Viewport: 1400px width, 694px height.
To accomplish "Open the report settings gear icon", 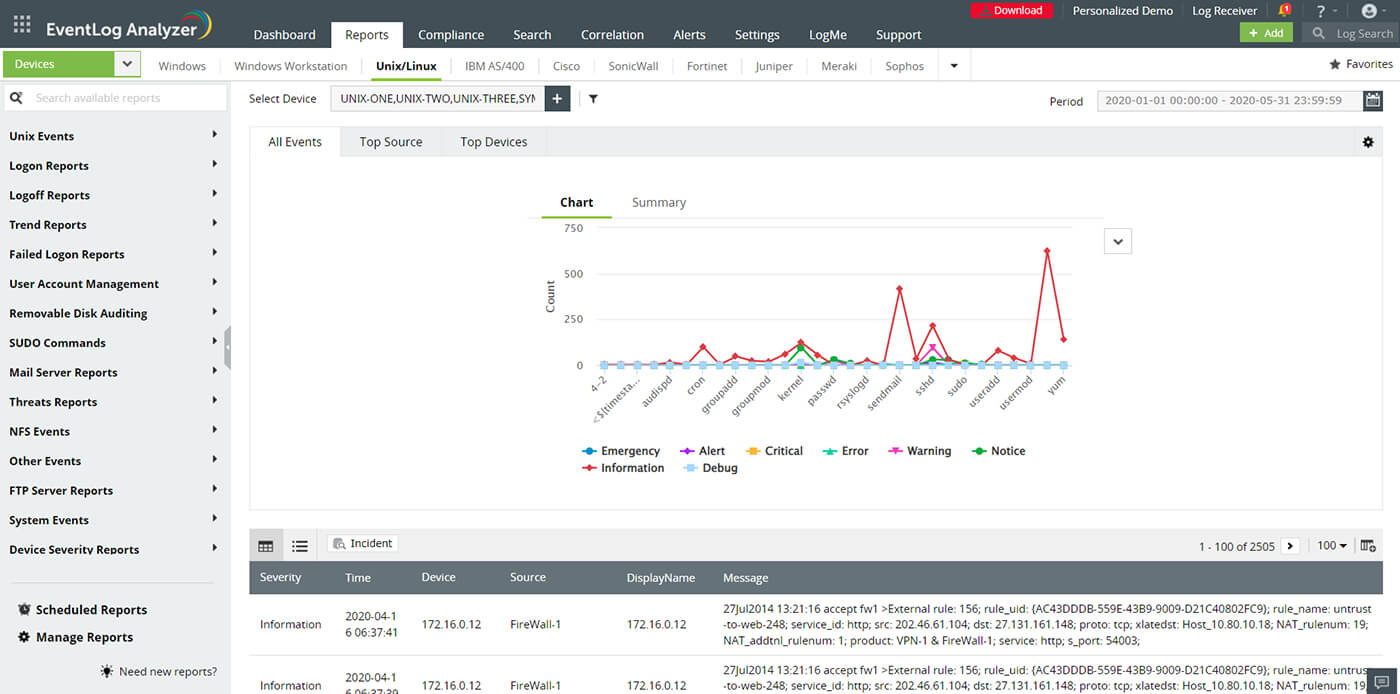I will click(x=1368, y=142).
